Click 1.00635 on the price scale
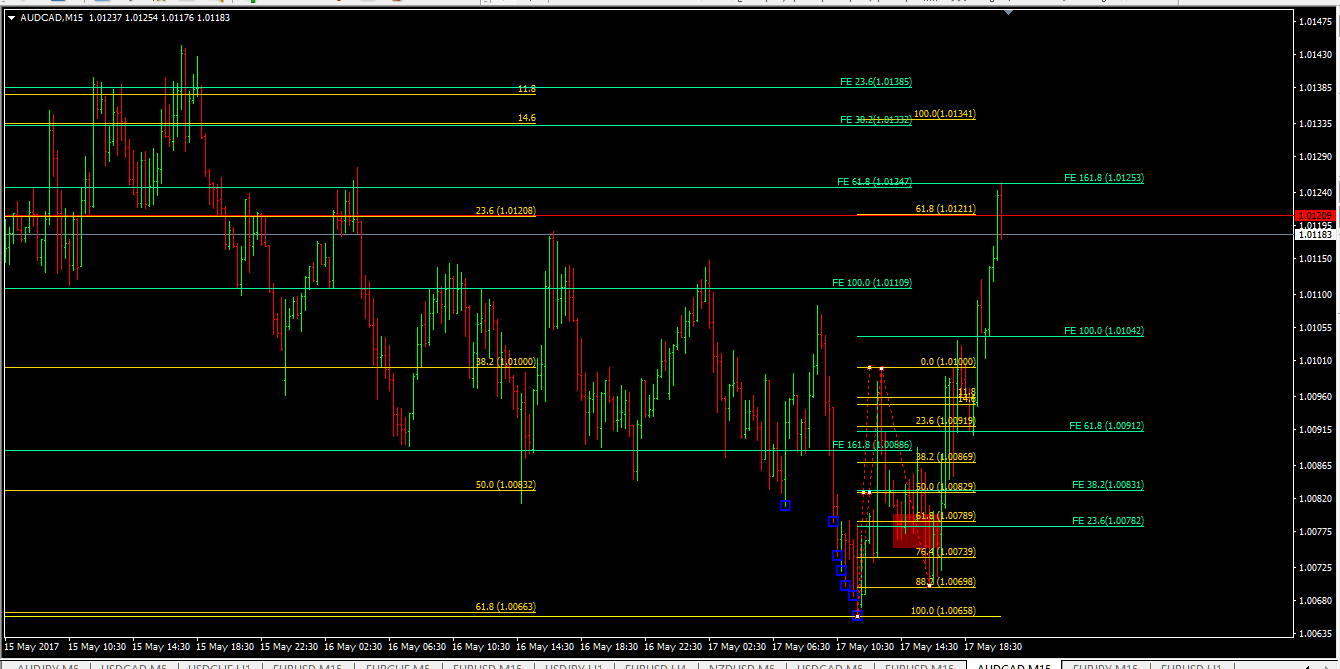1340x669 pixels. pyautogui.click(x=1315, y=633)
